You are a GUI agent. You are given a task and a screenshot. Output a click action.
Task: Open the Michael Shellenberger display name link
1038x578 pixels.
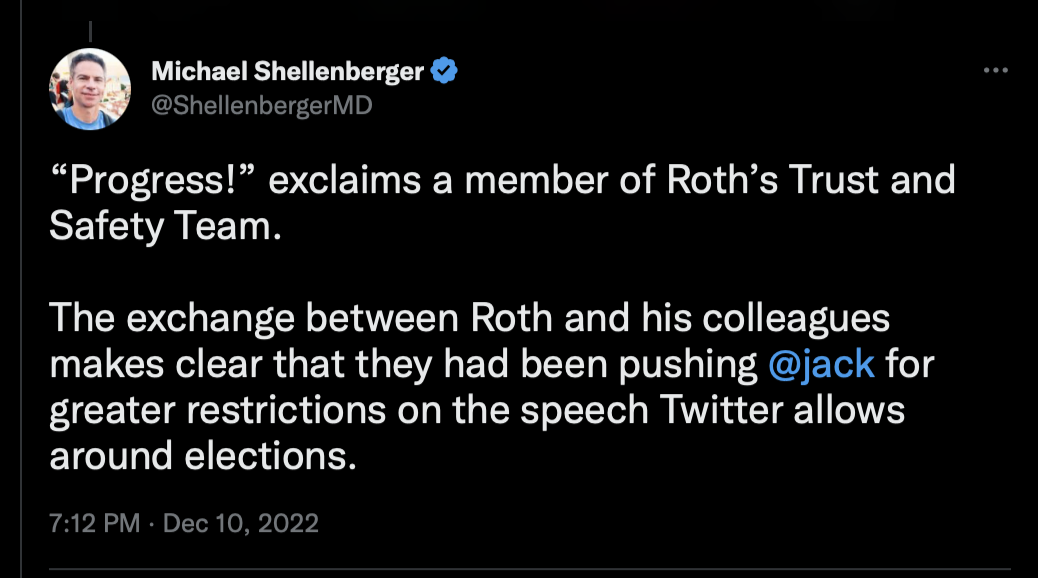tap(287, 71)
